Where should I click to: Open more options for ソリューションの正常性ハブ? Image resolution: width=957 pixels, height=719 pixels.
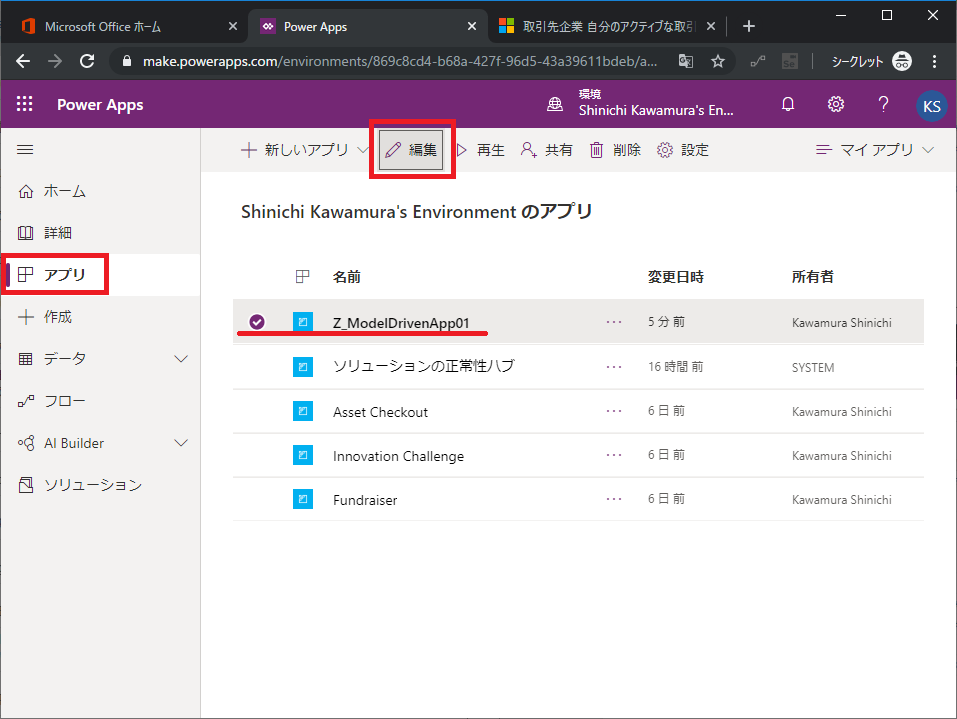coord(614,367)
